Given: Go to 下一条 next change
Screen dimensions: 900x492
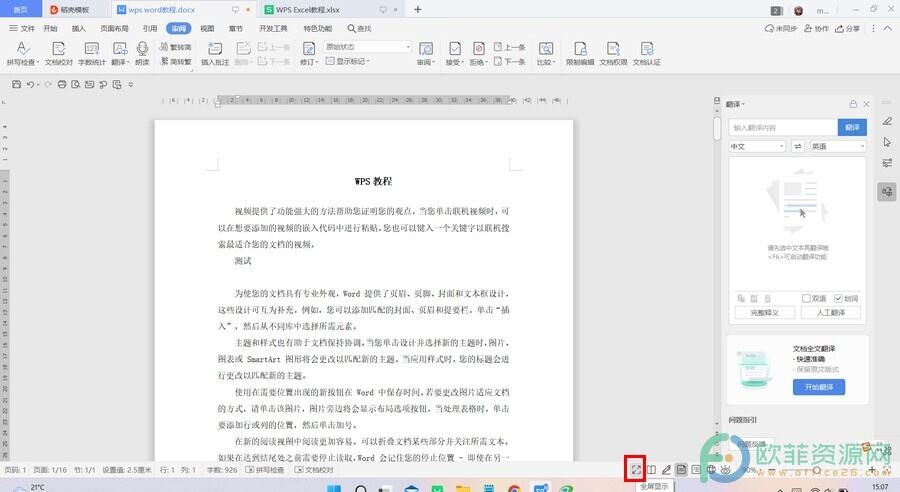Looking at the screenshot, I should (x=510, y=61).
